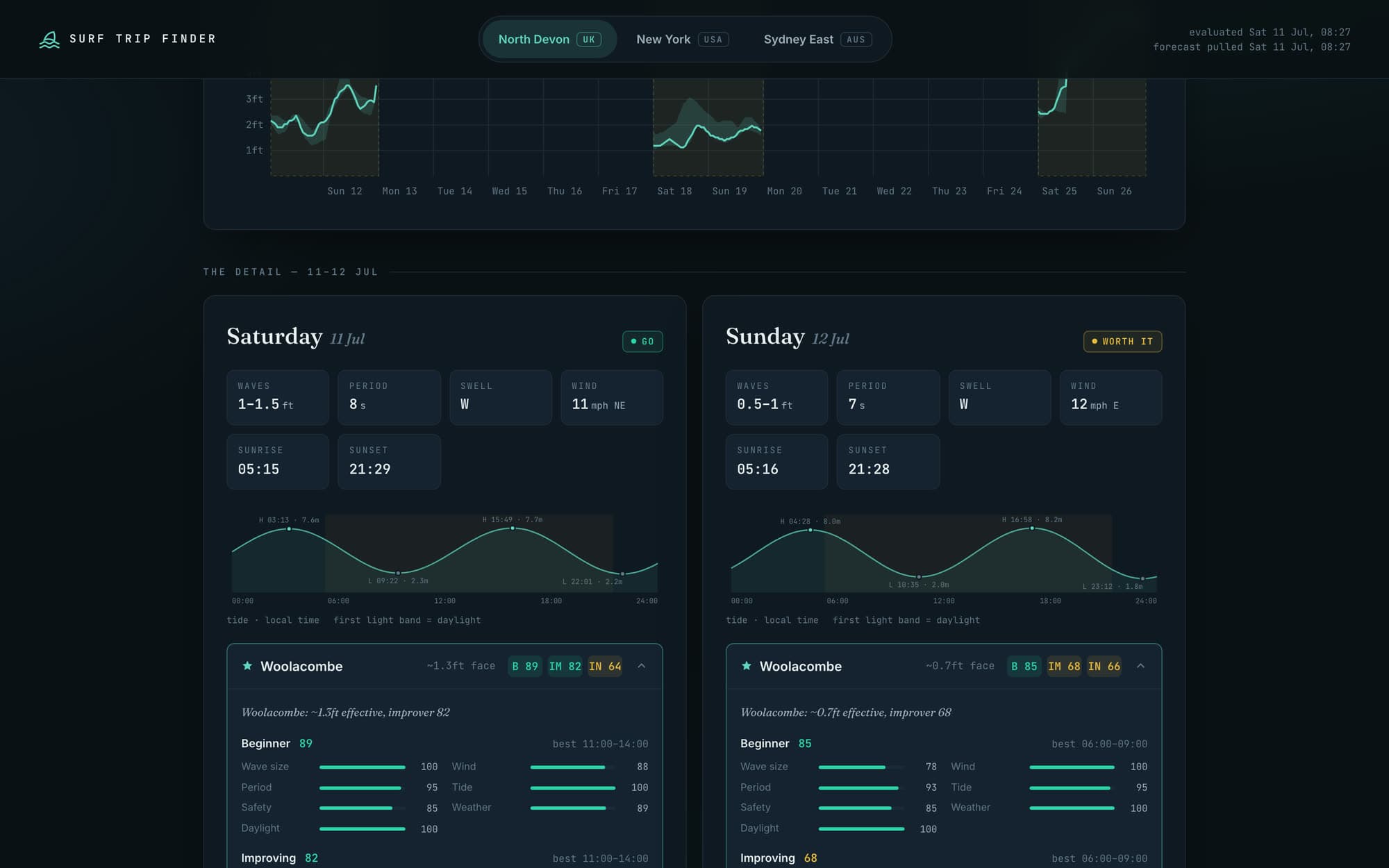The image size is (1389, 868).
Task: Click the IM 68 score badge on Sunday
Action: pyautogui.click(x=1064, y=667)
